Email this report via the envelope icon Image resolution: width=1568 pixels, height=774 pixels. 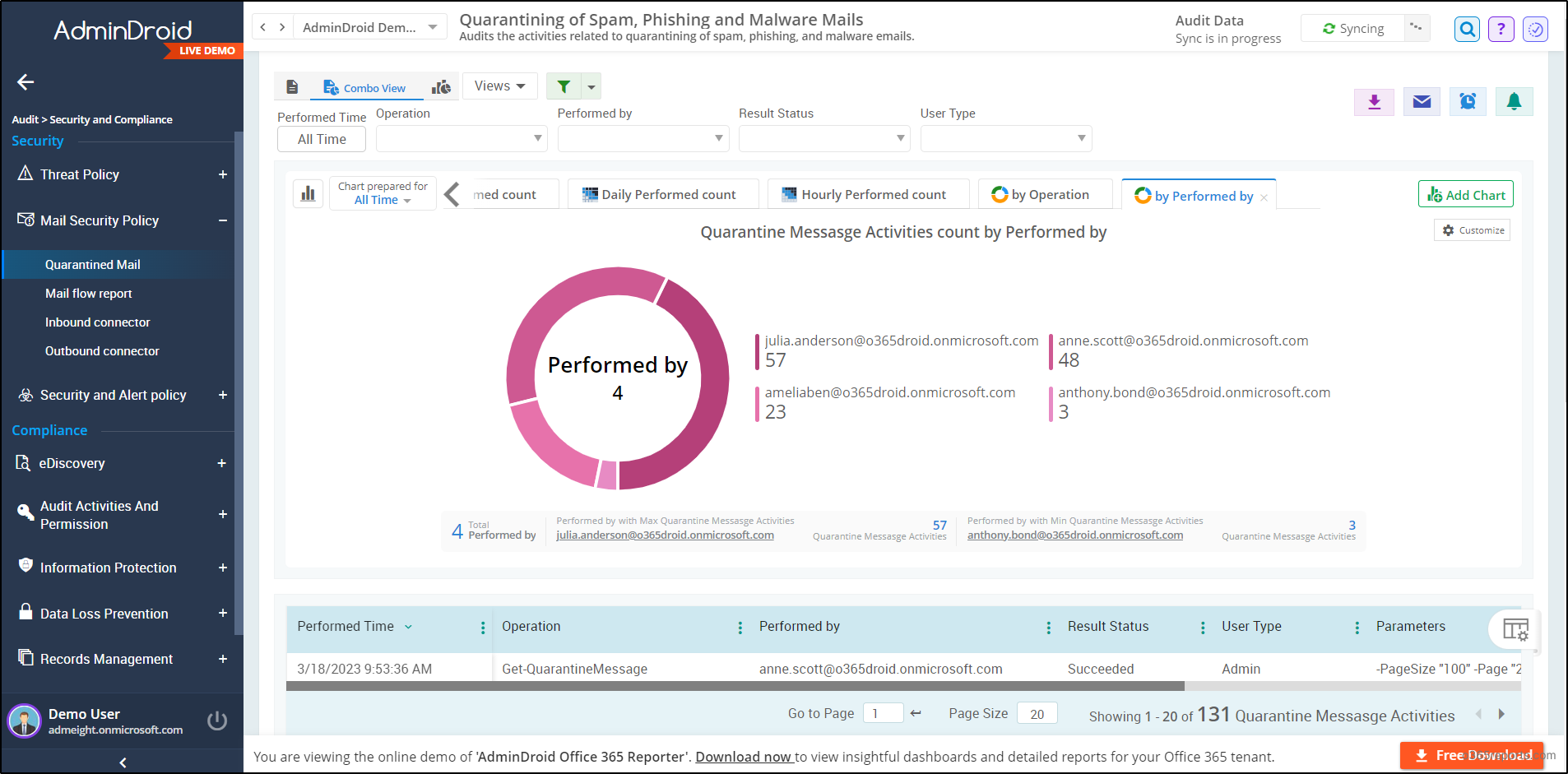(x=1421, y=101)
